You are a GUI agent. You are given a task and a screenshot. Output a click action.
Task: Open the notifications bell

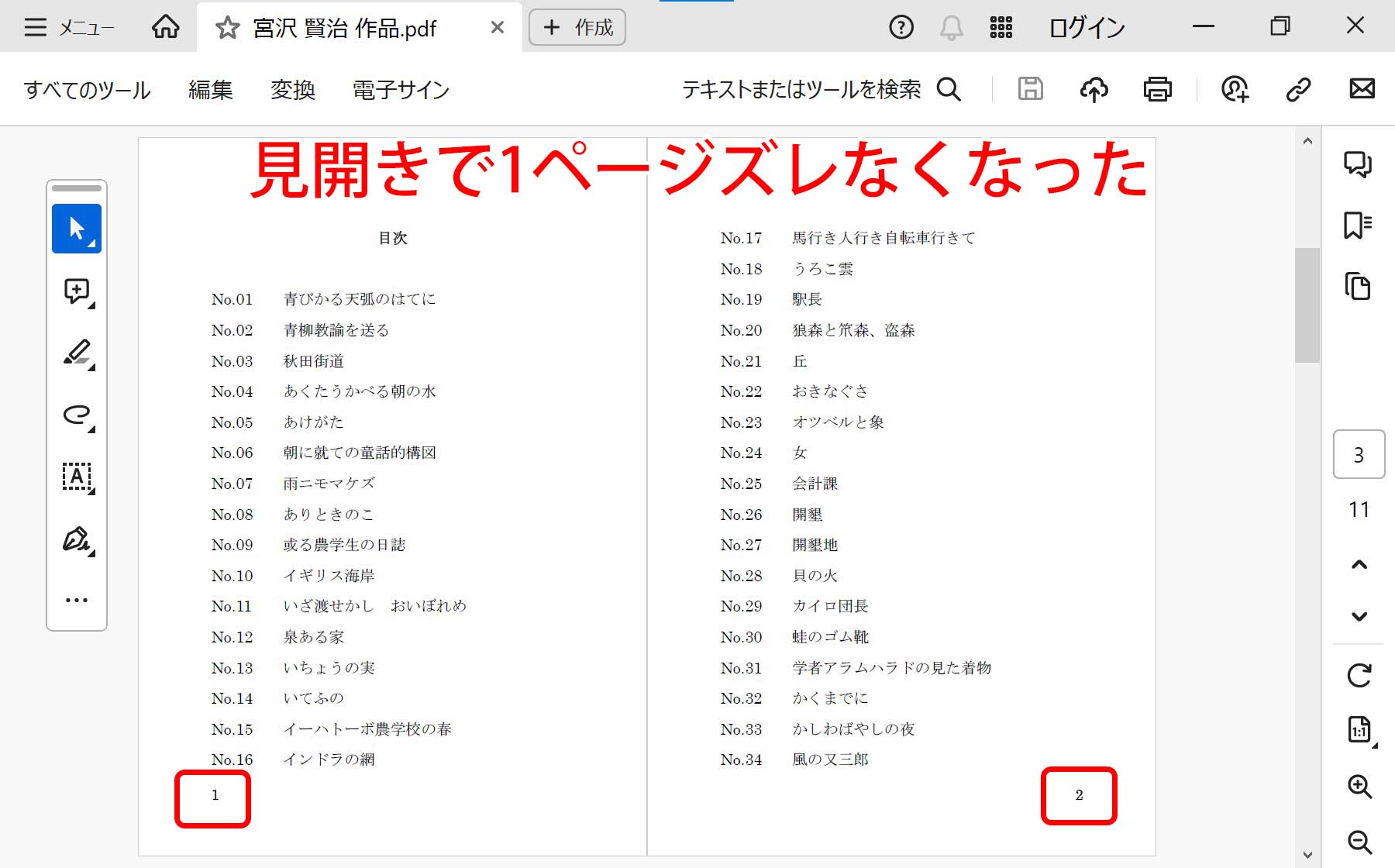[x=951, y=28]
